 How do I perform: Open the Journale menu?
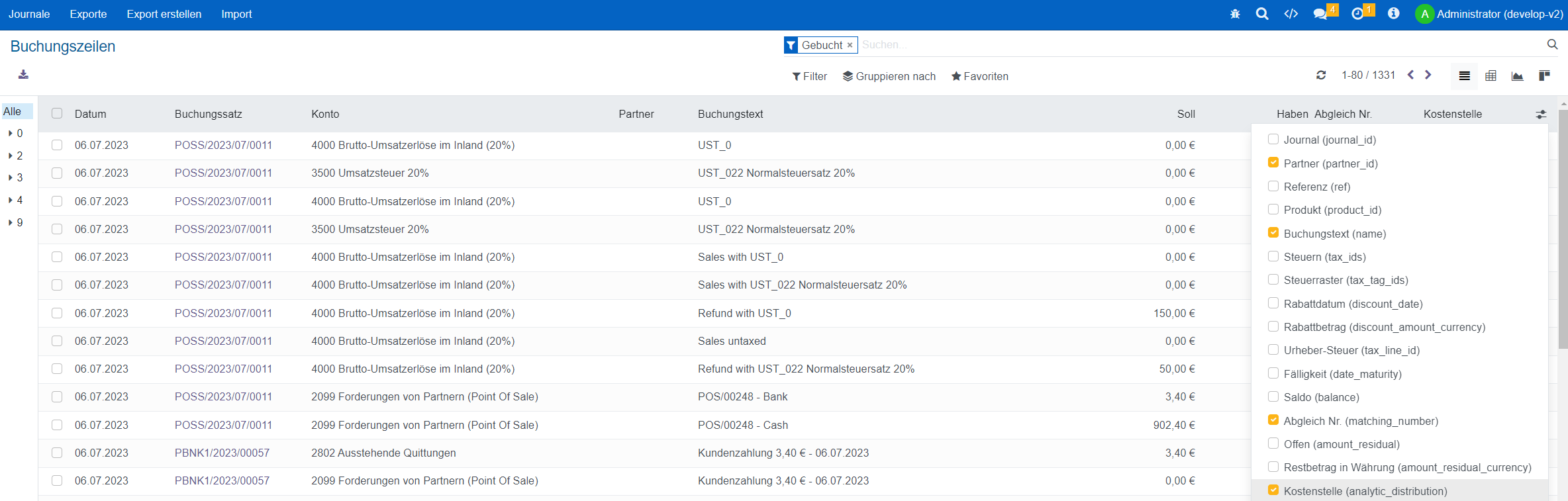[29, 15]
